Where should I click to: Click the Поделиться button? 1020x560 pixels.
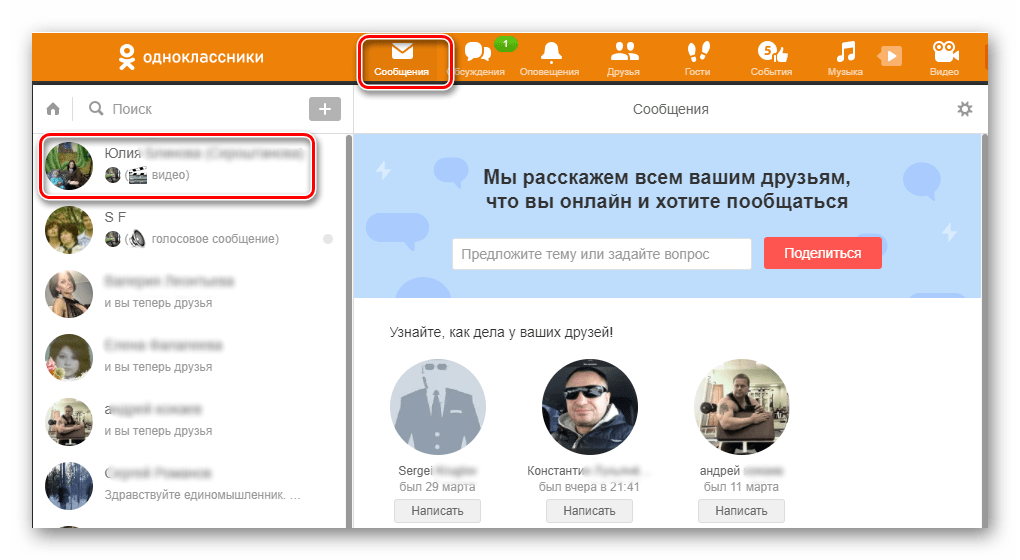(823, 253)
